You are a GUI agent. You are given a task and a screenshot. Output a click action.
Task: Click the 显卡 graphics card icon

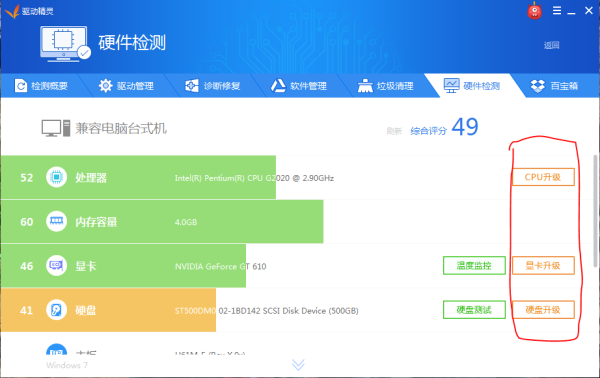57,265
